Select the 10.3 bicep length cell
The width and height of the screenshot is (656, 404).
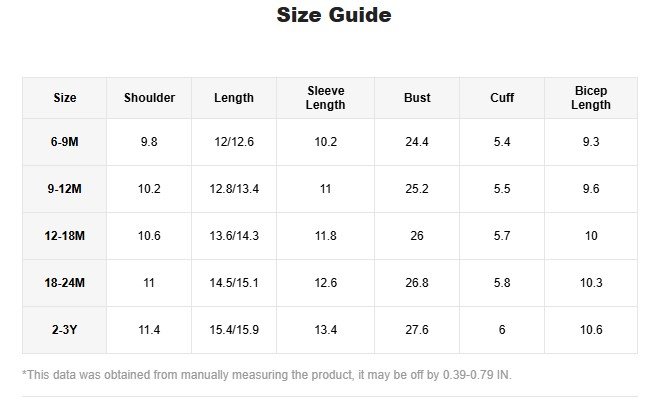(x=590, y=283)
